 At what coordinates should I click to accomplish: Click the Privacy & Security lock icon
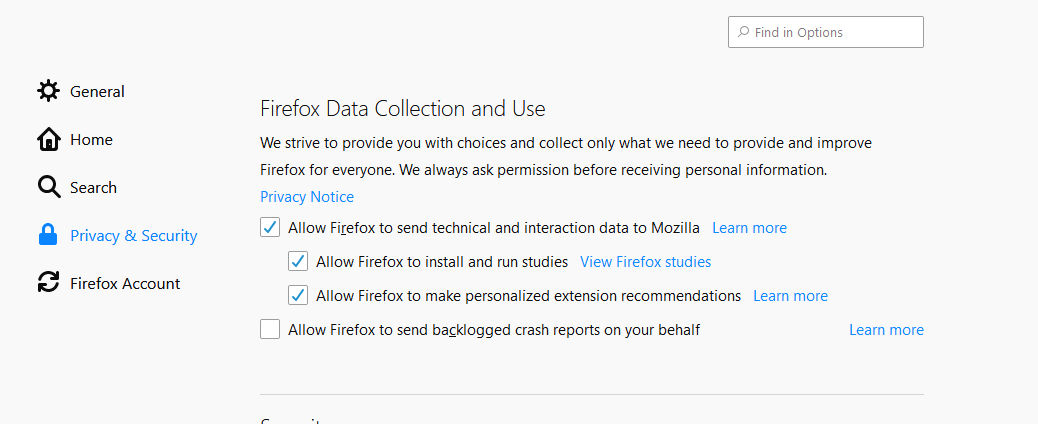pyautogui.click(x=48, y=235)
